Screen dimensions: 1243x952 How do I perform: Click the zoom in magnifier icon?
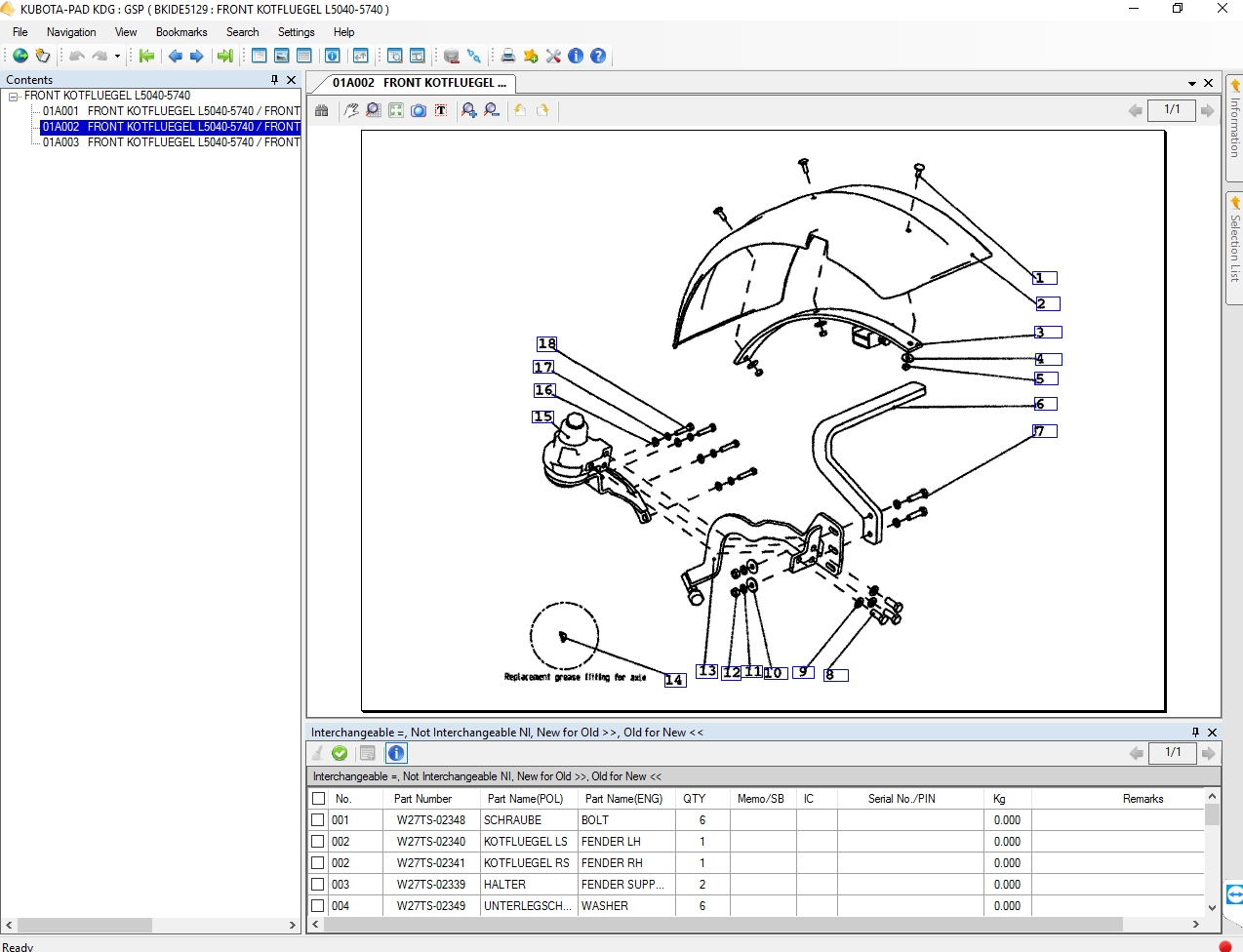[x=469, y=110]
